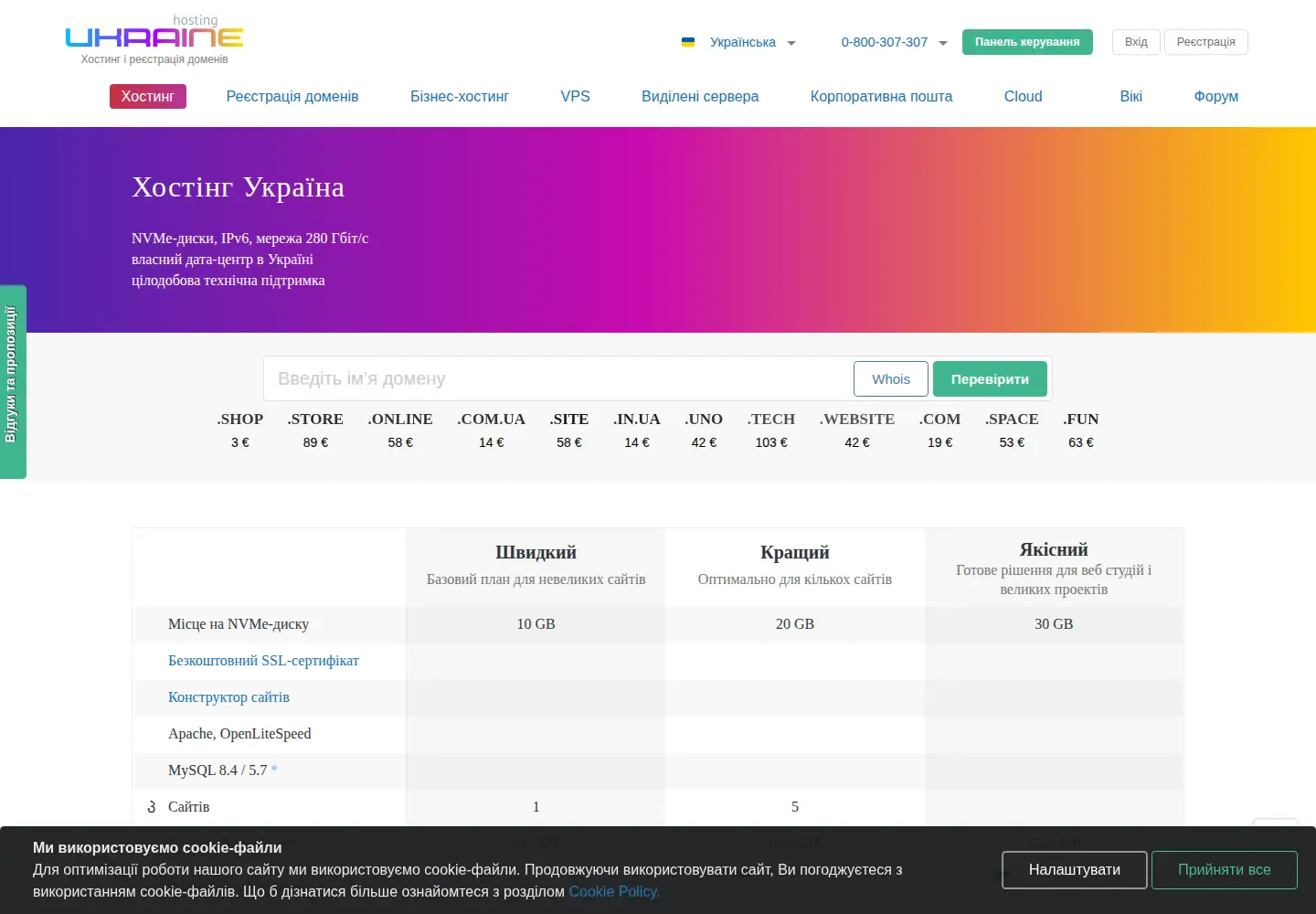
Task: Select the .IN.UA domain zone
Action: pyautogui.click(x=637, y=419)
